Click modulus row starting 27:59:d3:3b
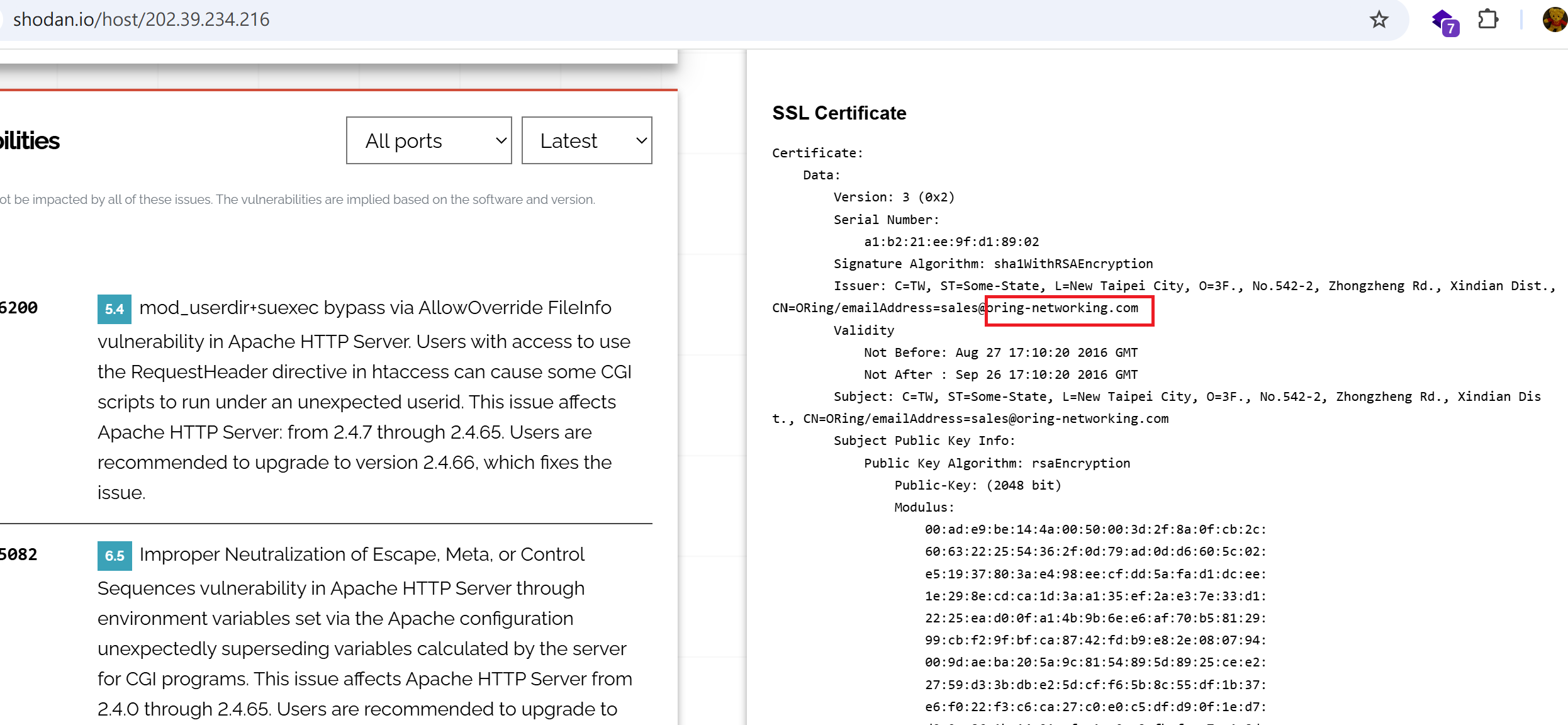This screenshot has width=1568, height=725. (1095, 685)
